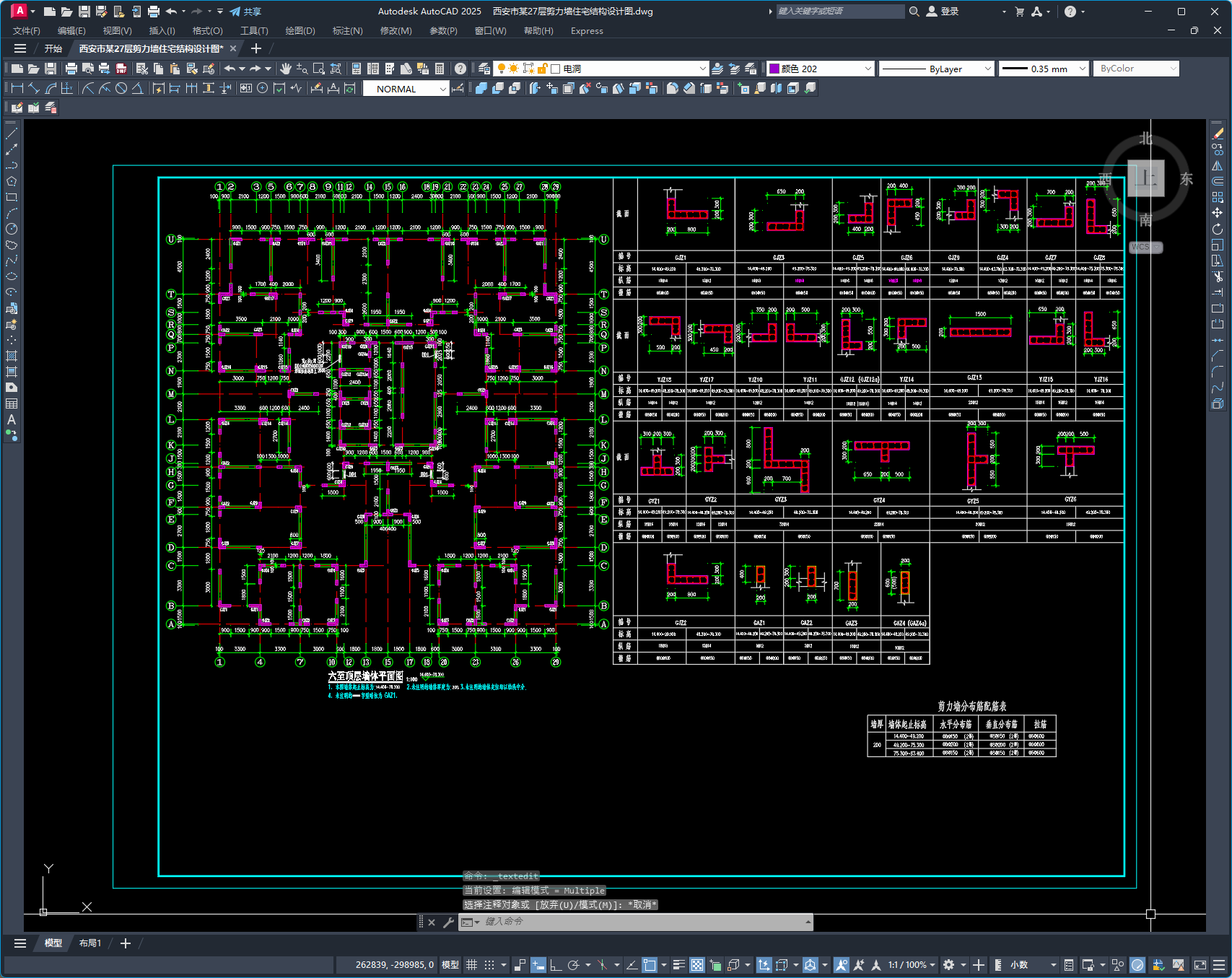Open the 标注(N) menu
The image size is (1232, 978).
coord(347,31)
